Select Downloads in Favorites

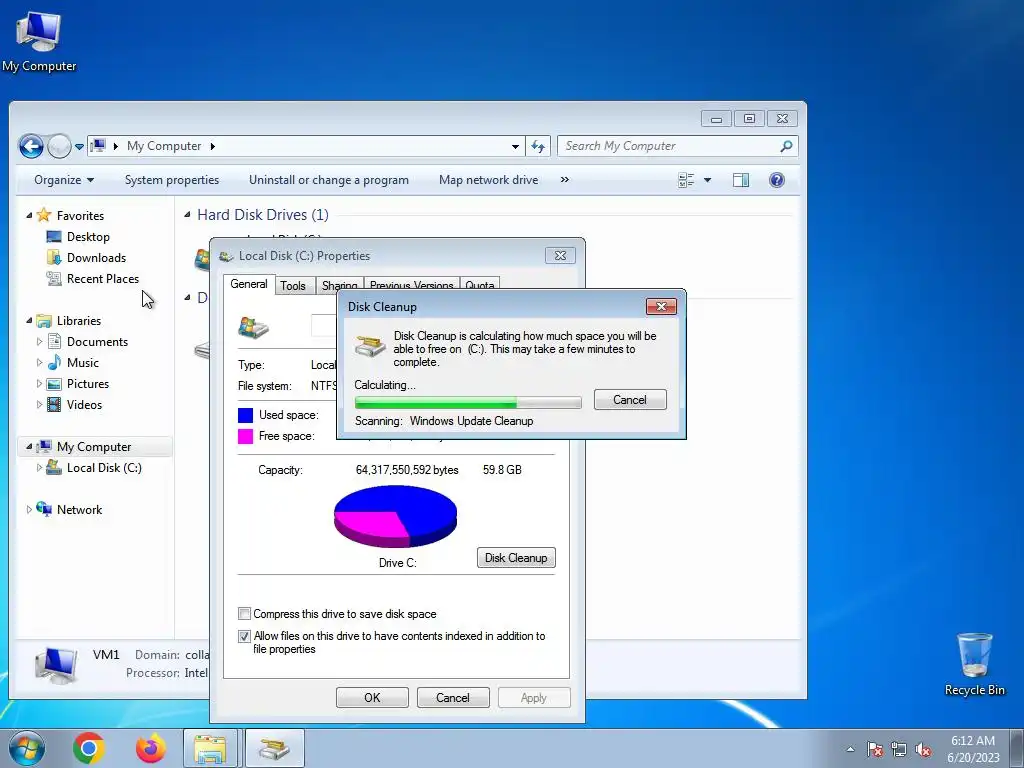(x=96, y=258)
